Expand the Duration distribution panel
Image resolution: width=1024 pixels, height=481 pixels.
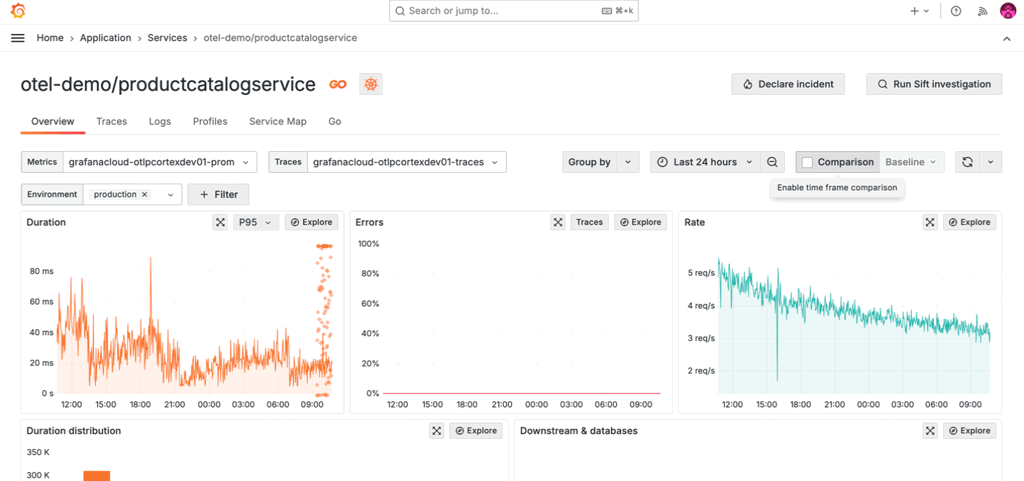click(437, 431)
